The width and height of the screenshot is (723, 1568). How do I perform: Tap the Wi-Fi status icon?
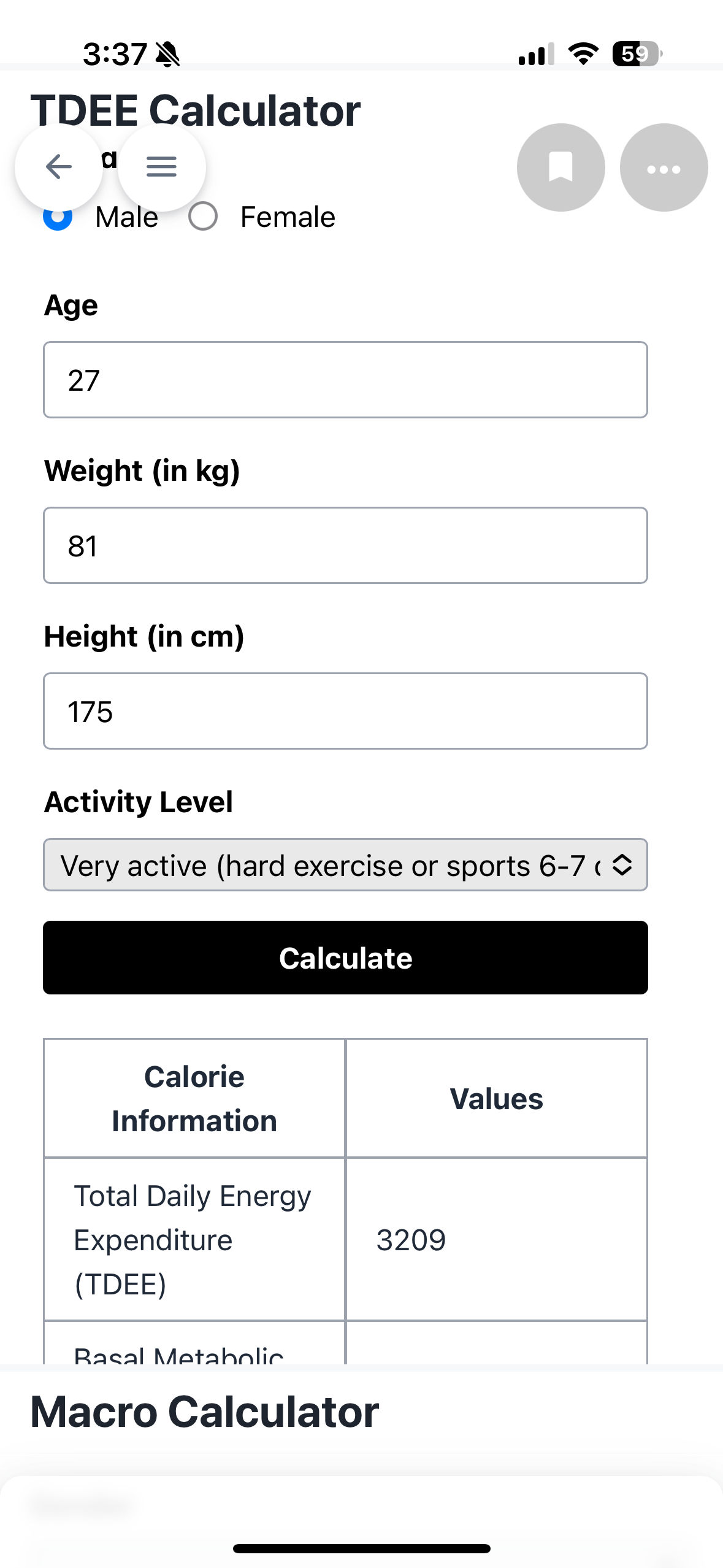point(583,54)
